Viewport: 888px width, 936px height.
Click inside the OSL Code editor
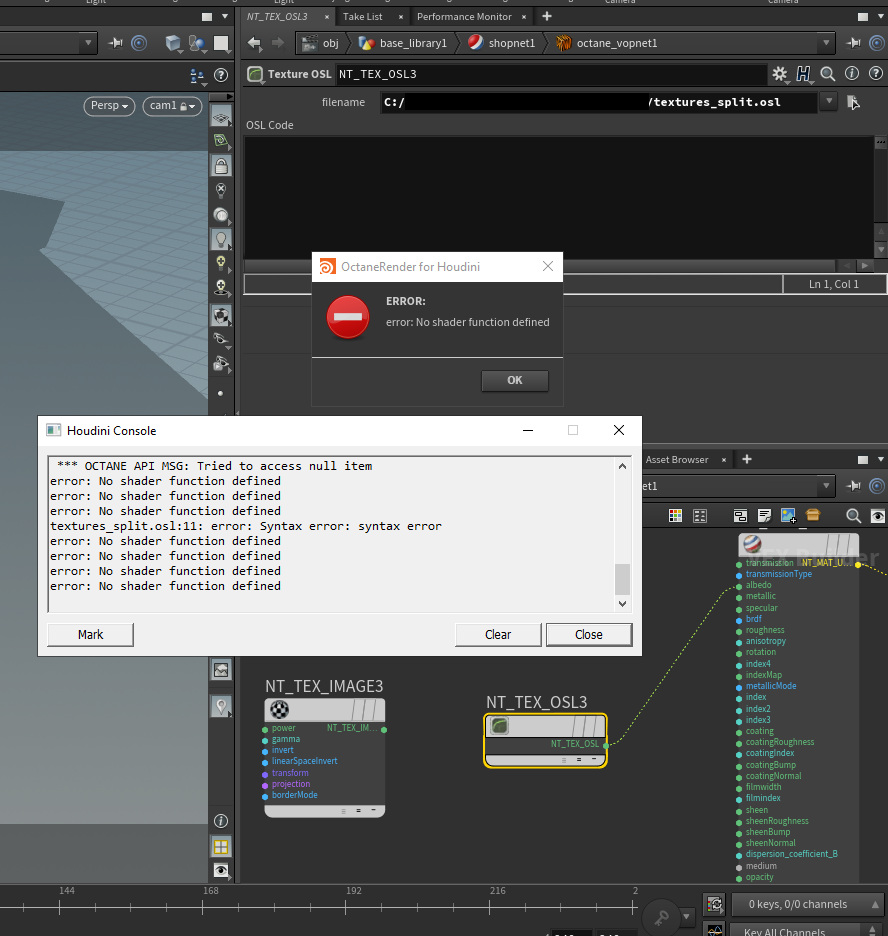(x=559, y=197)
